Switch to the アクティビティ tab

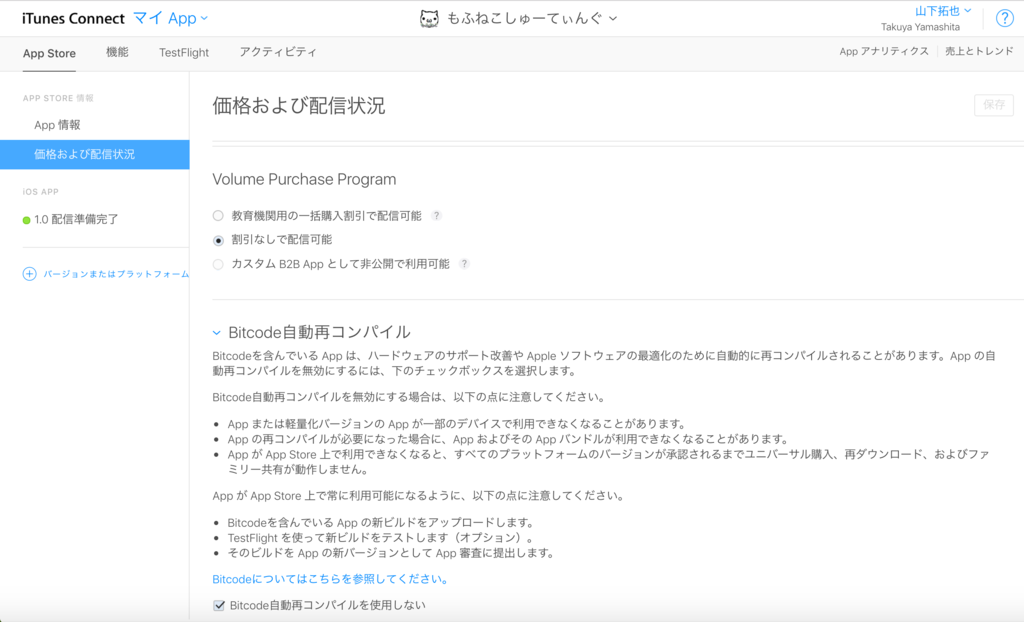pos(278,52)
